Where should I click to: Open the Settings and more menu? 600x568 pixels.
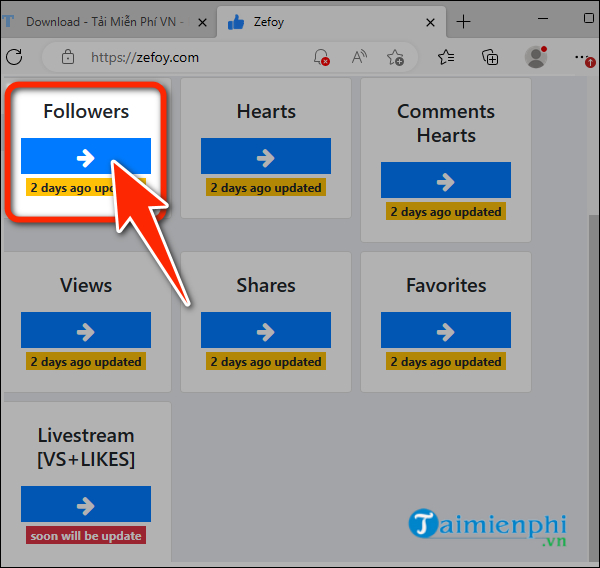[583, 57]
